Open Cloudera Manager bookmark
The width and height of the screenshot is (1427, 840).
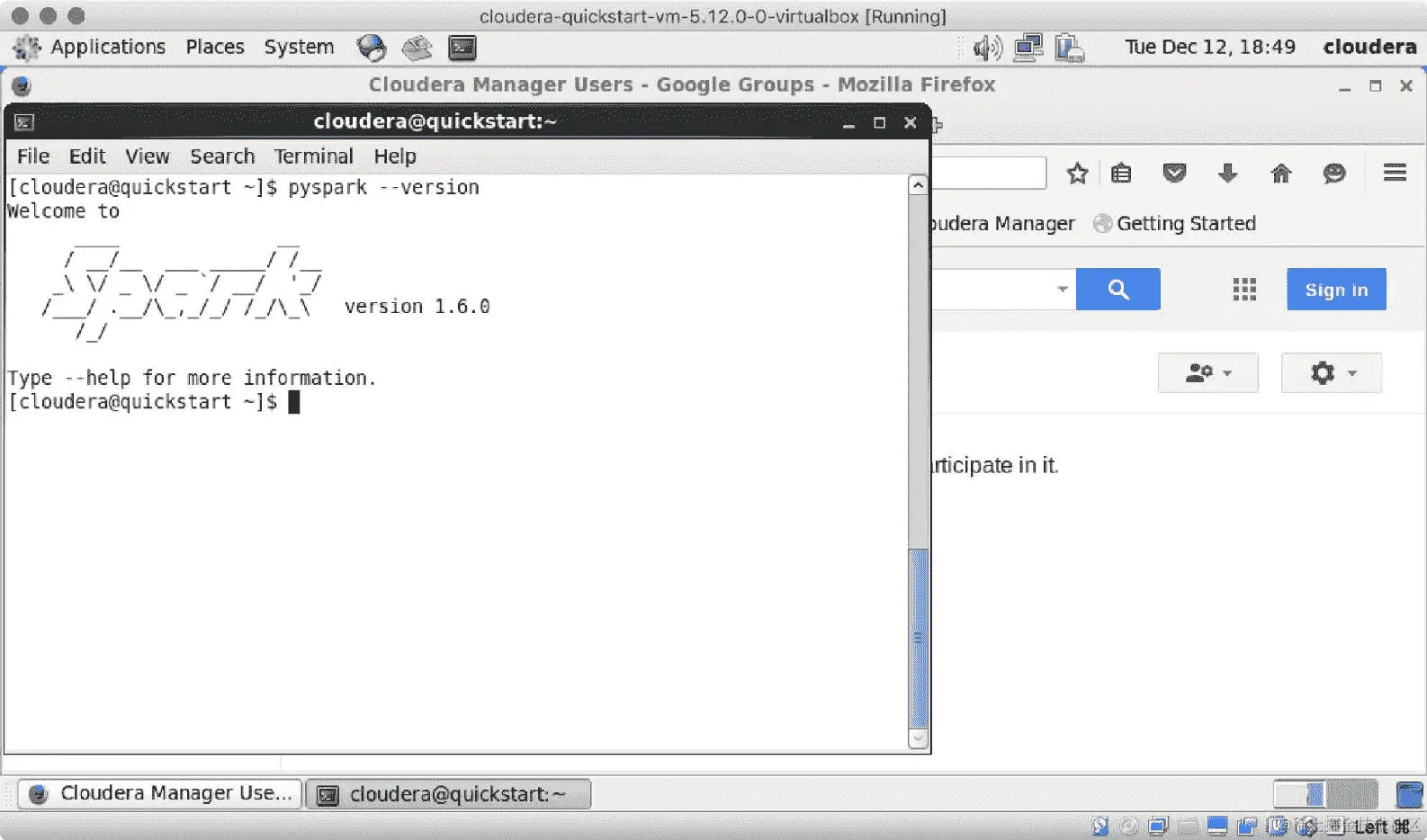[1003, 223]
